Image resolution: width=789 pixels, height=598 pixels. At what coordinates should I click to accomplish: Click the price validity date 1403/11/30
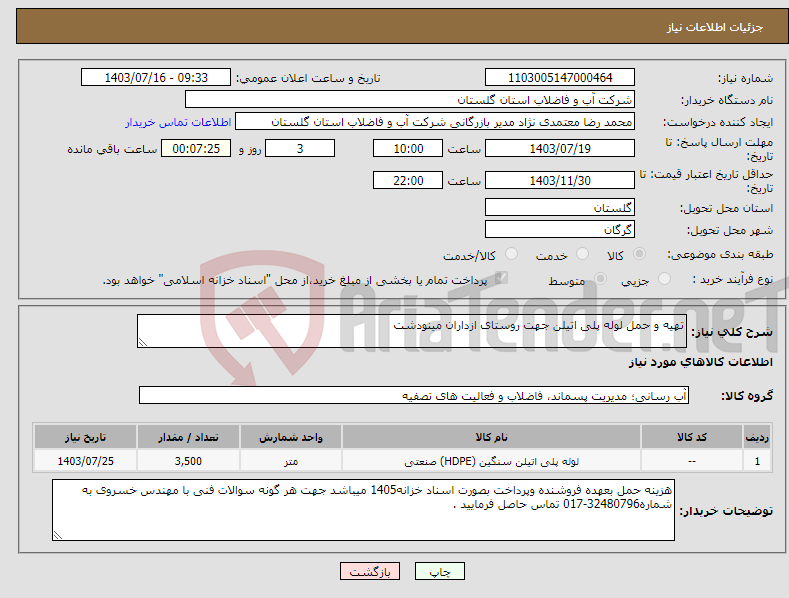coord(560,180)
